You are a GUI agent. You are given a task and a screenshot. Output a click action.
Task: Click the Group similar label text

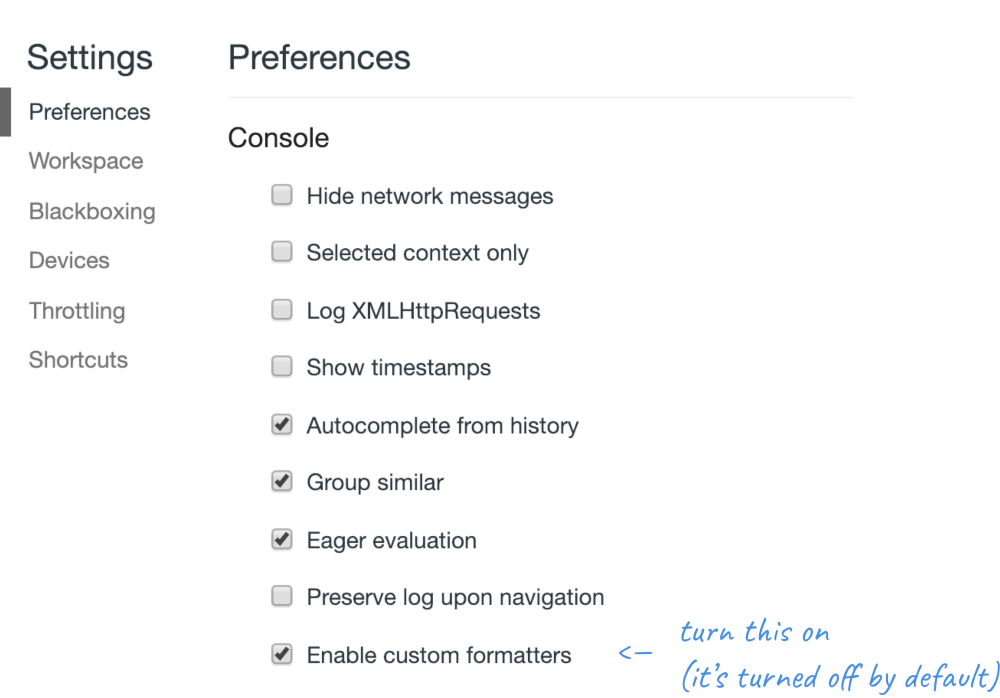click(375, 483)
